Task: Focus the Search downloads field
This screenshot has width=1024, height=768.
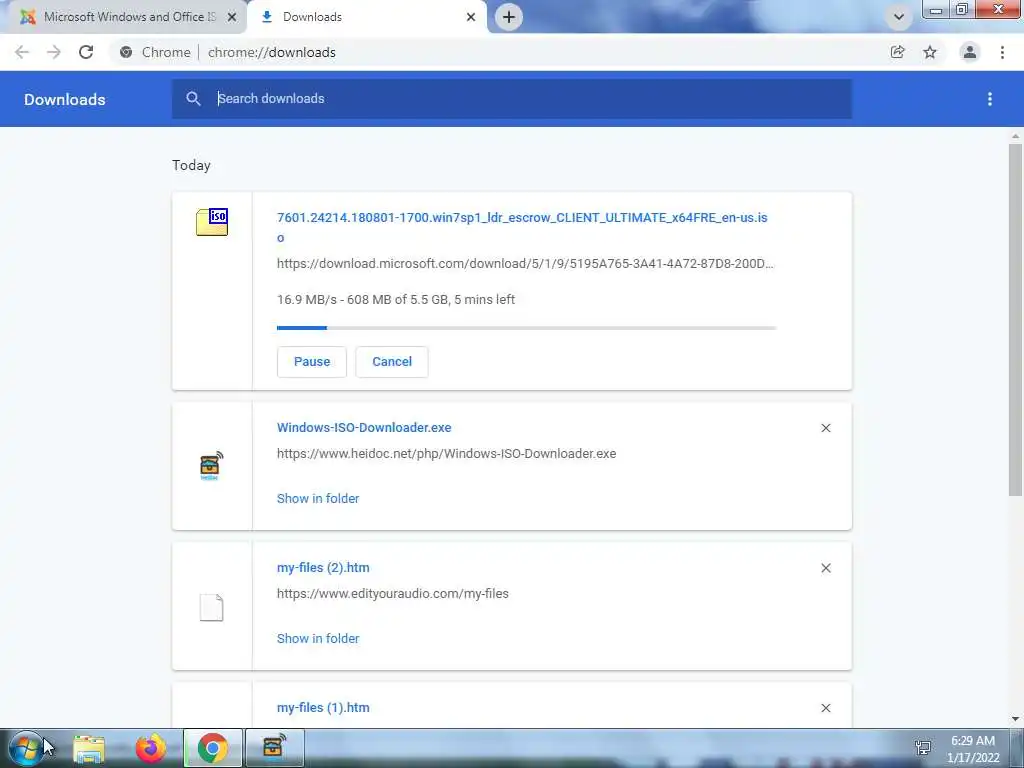Action: coord(512,99)
